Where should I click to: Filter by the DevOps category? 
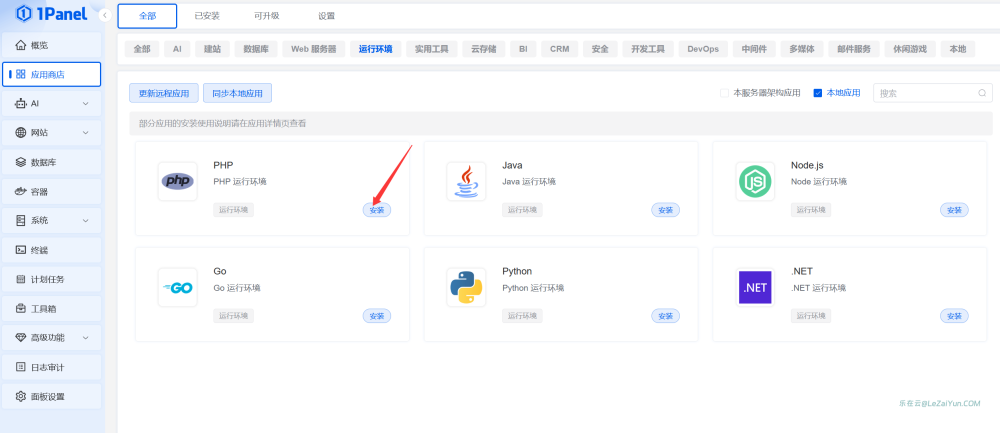tap(703, 49)
